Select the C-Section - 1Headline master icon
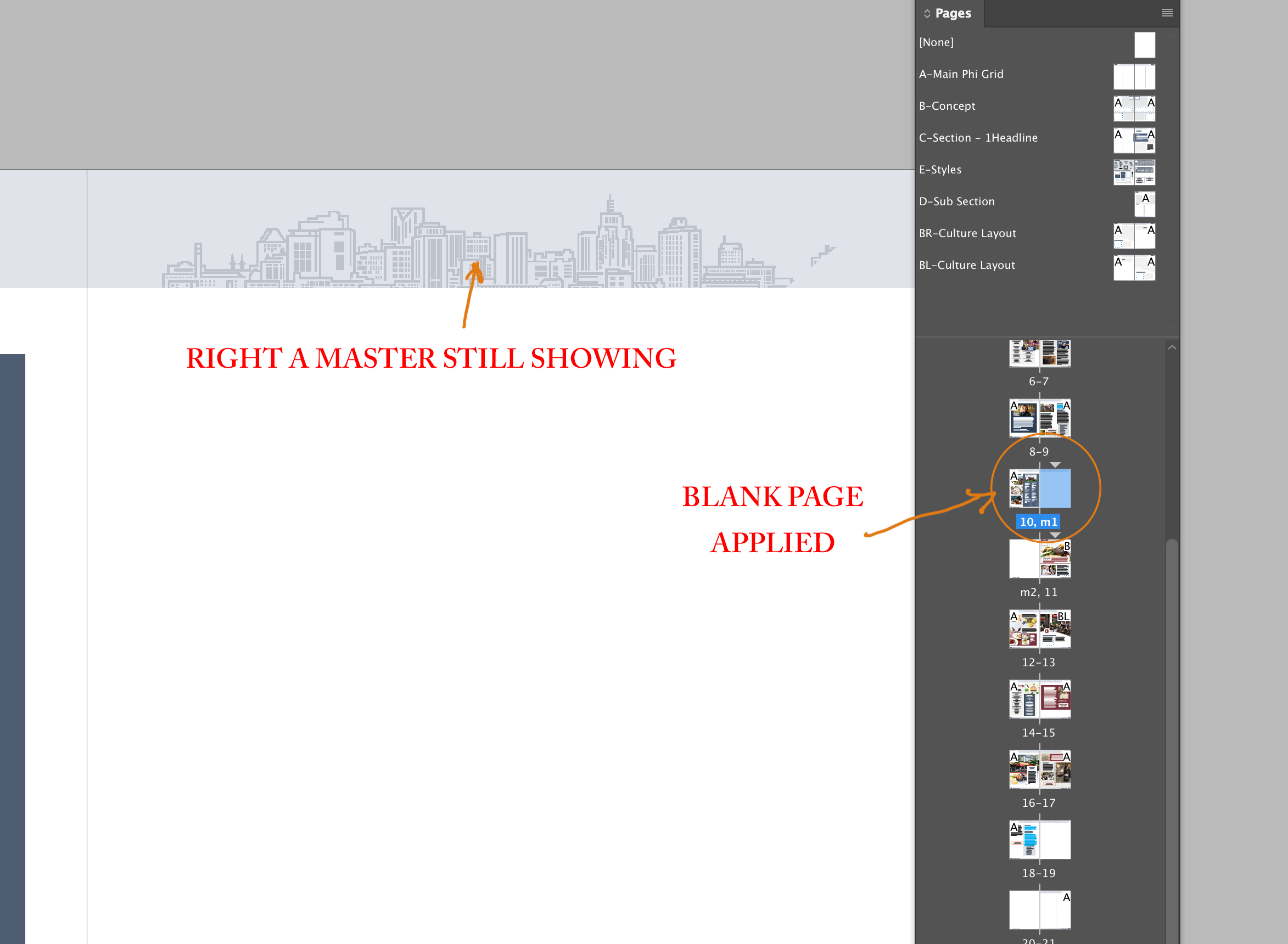 [1134, 141]
